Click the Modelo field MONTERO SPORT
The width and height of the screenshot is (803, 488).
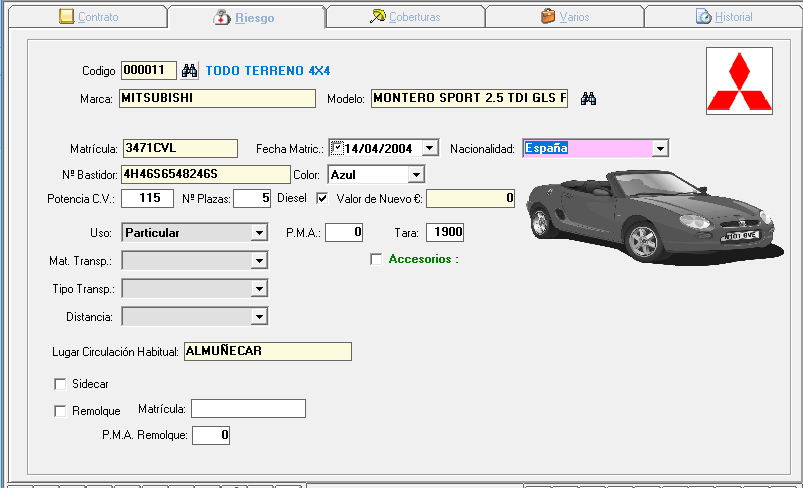tap(470, 98)
